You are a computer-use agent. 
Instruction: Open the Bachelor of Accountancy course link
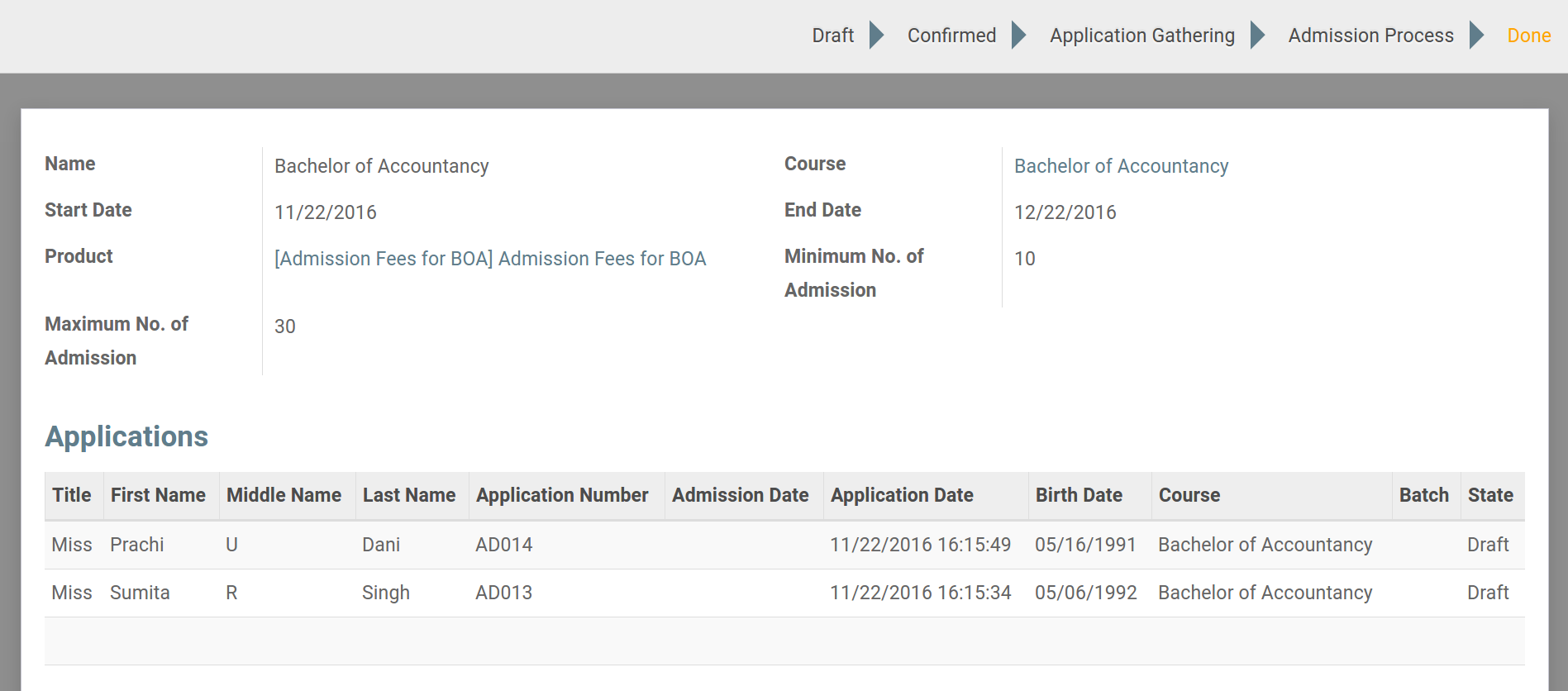pyautogui.click(x=1121, y=166)
